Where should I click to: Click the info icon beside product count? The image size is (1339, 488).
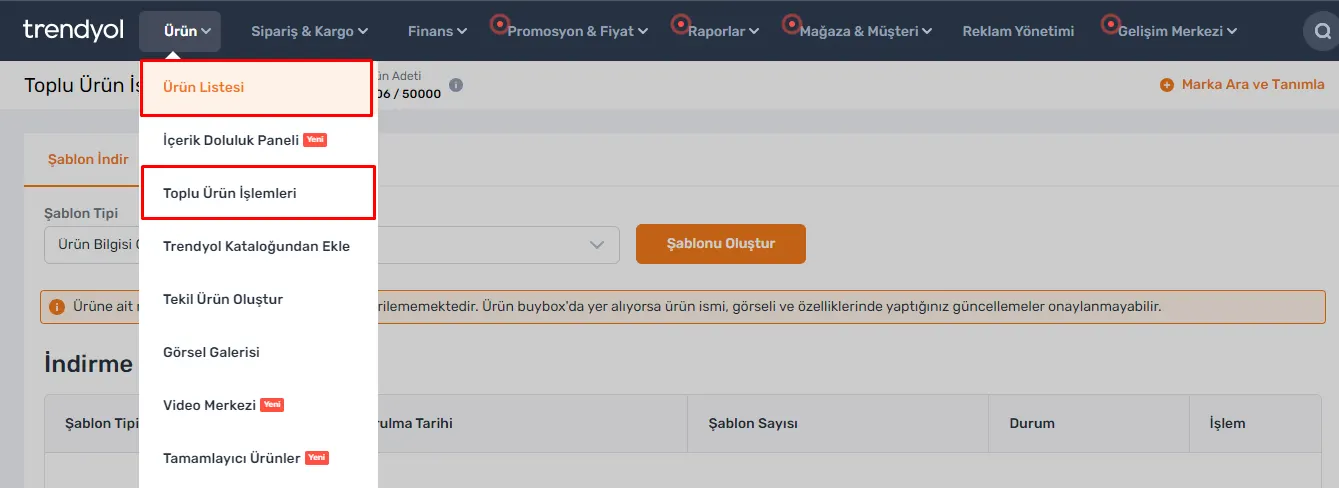[456, 85]
